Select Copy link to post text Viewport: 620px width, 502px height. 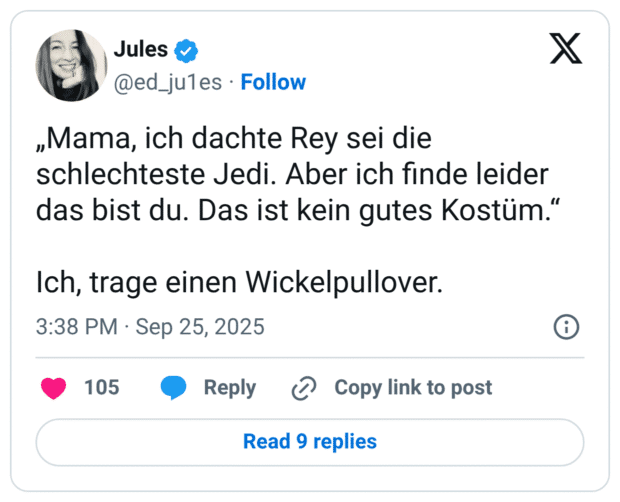[x=413, y=388]
